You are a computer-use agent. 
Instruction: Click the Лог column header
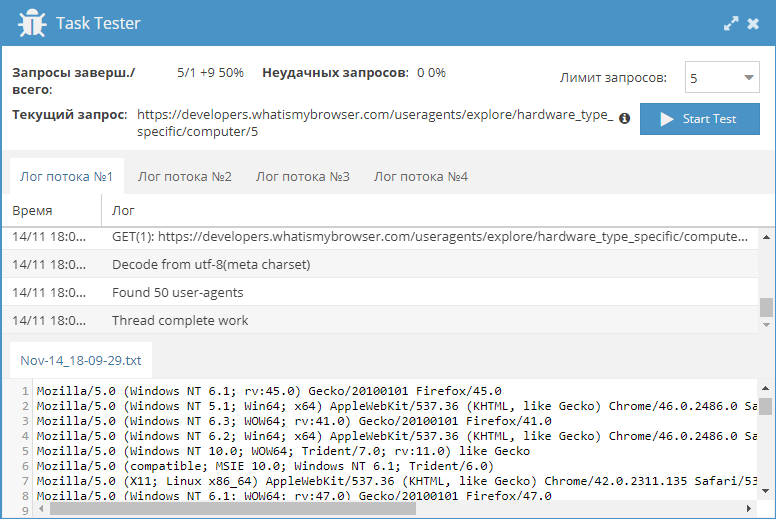point(430,211)
